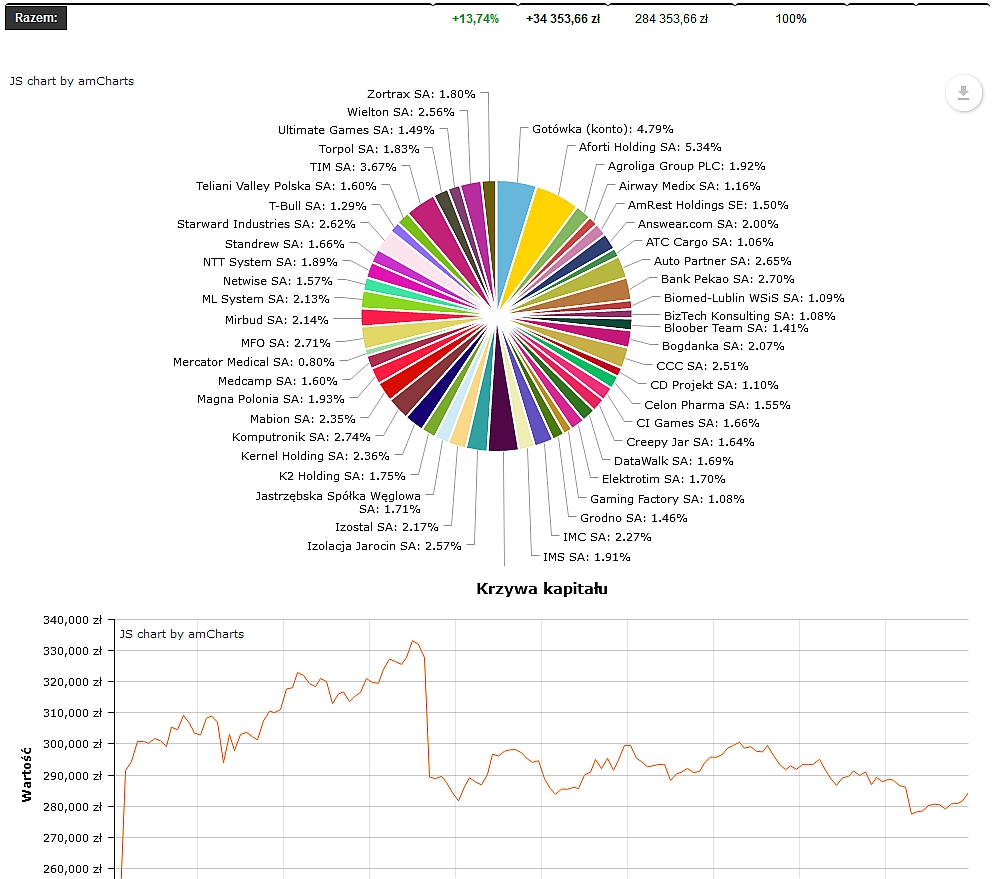Open the pie chart's 'JS chart by amCharts' link
Viewport: 997px width, 879px height.
(72, 81)
